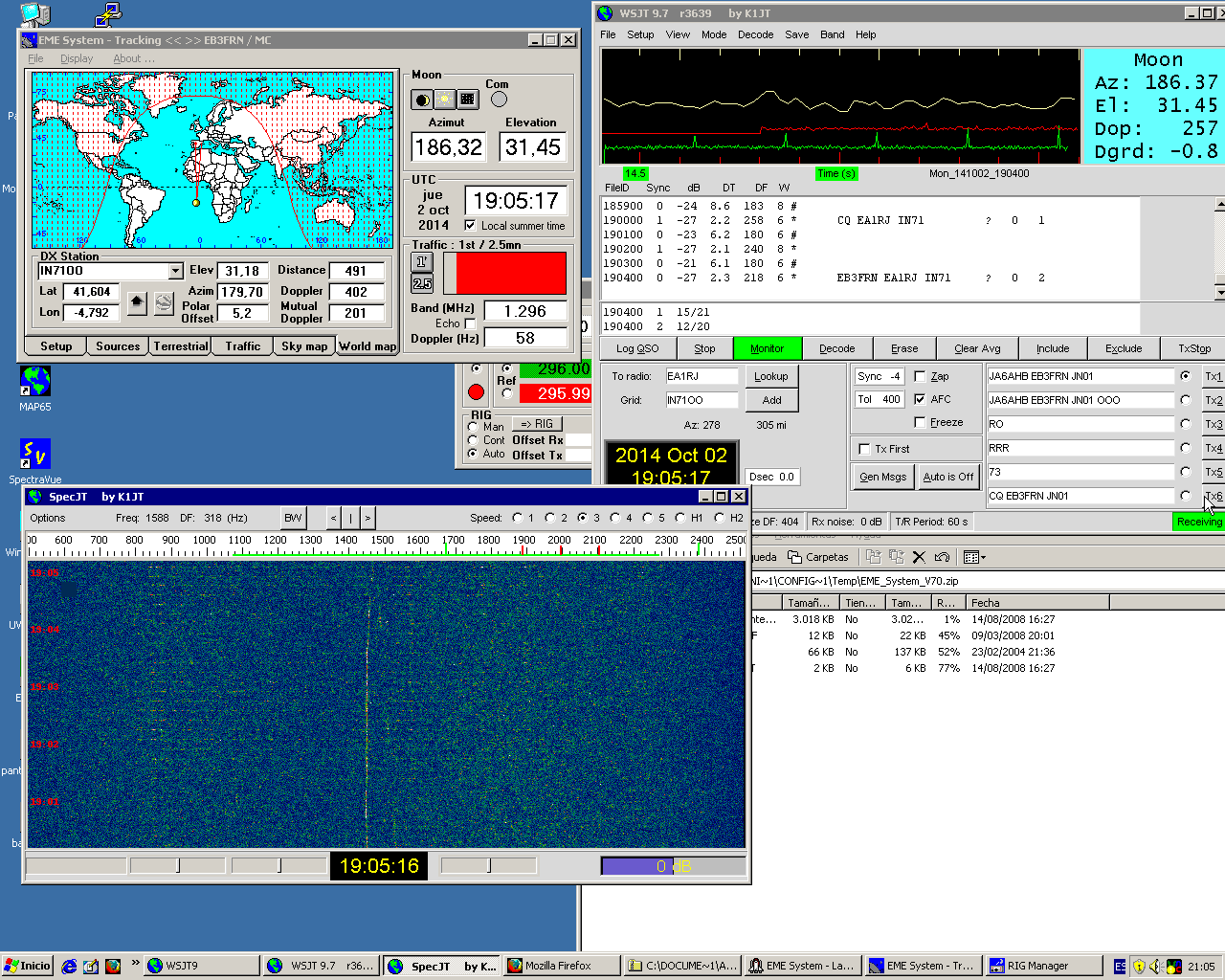The width and height of the screenshot is (1225, 980).
Task: Enable the Zap checkbox
Action: [x=920, y=376]
